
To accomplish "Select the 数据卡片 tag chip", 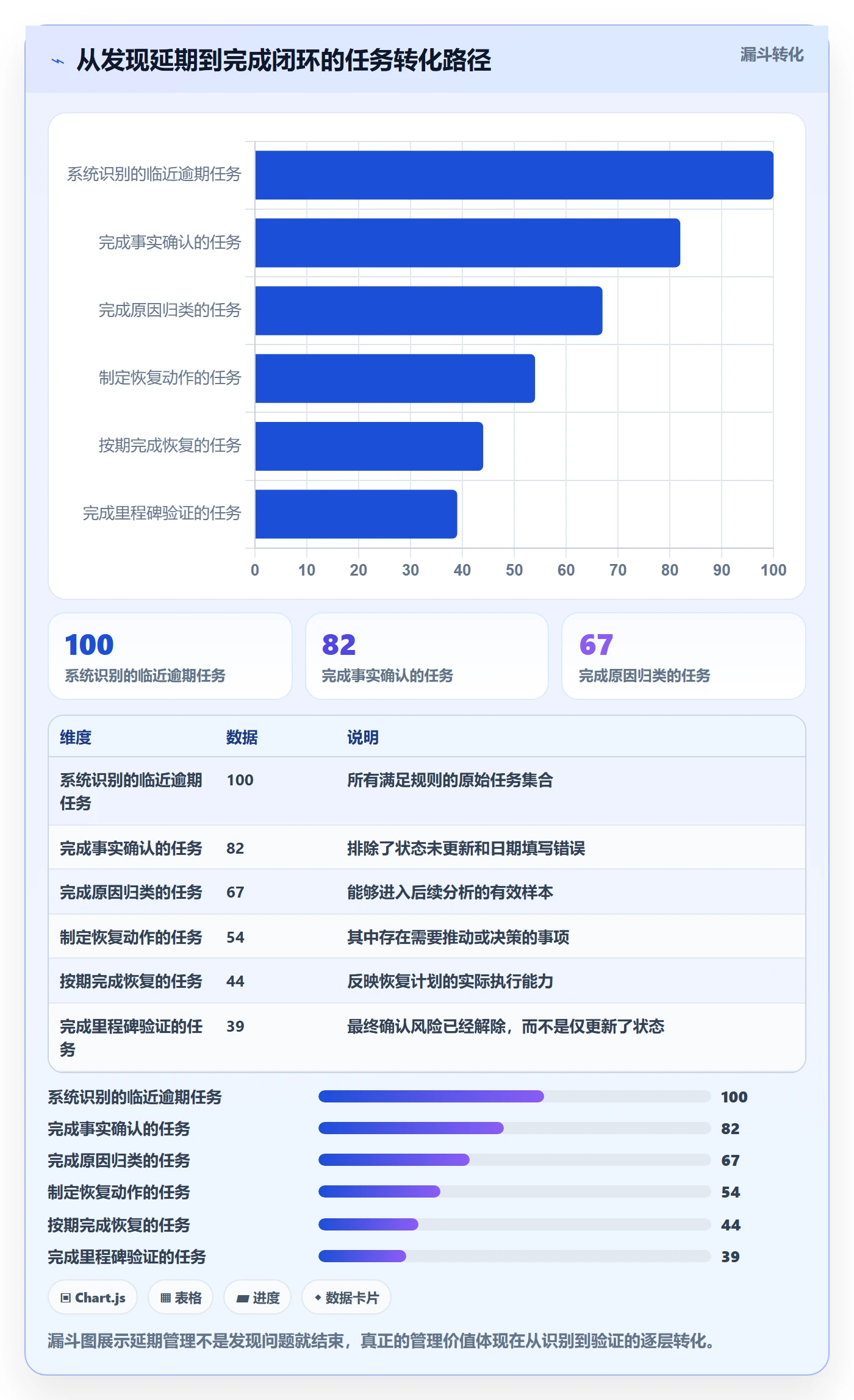I will (x=346, y=1298).
